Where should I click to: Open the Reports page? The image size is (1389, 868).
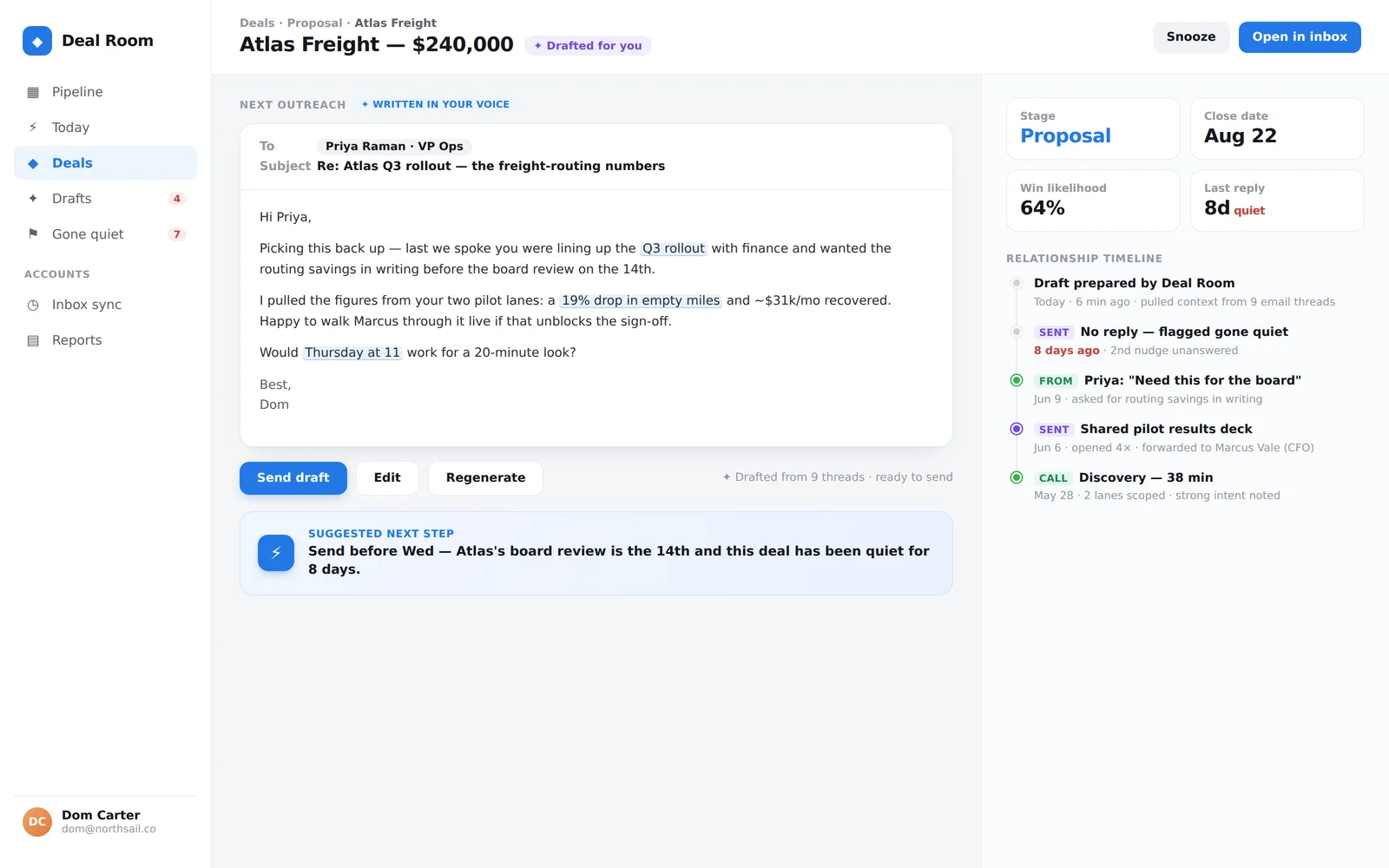tap(105, 340)
